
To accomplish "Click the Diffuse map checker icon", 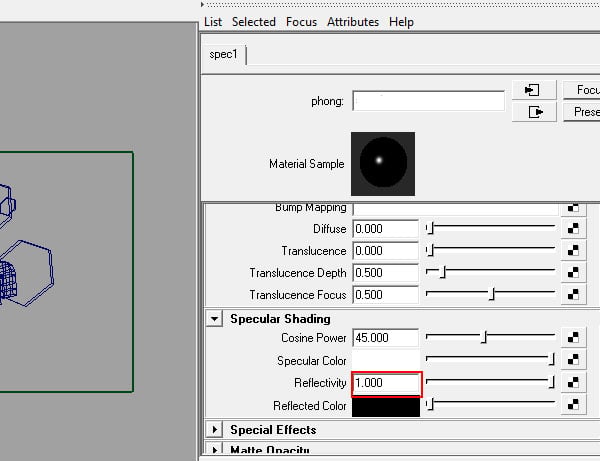I will click(x=573, y=229).
